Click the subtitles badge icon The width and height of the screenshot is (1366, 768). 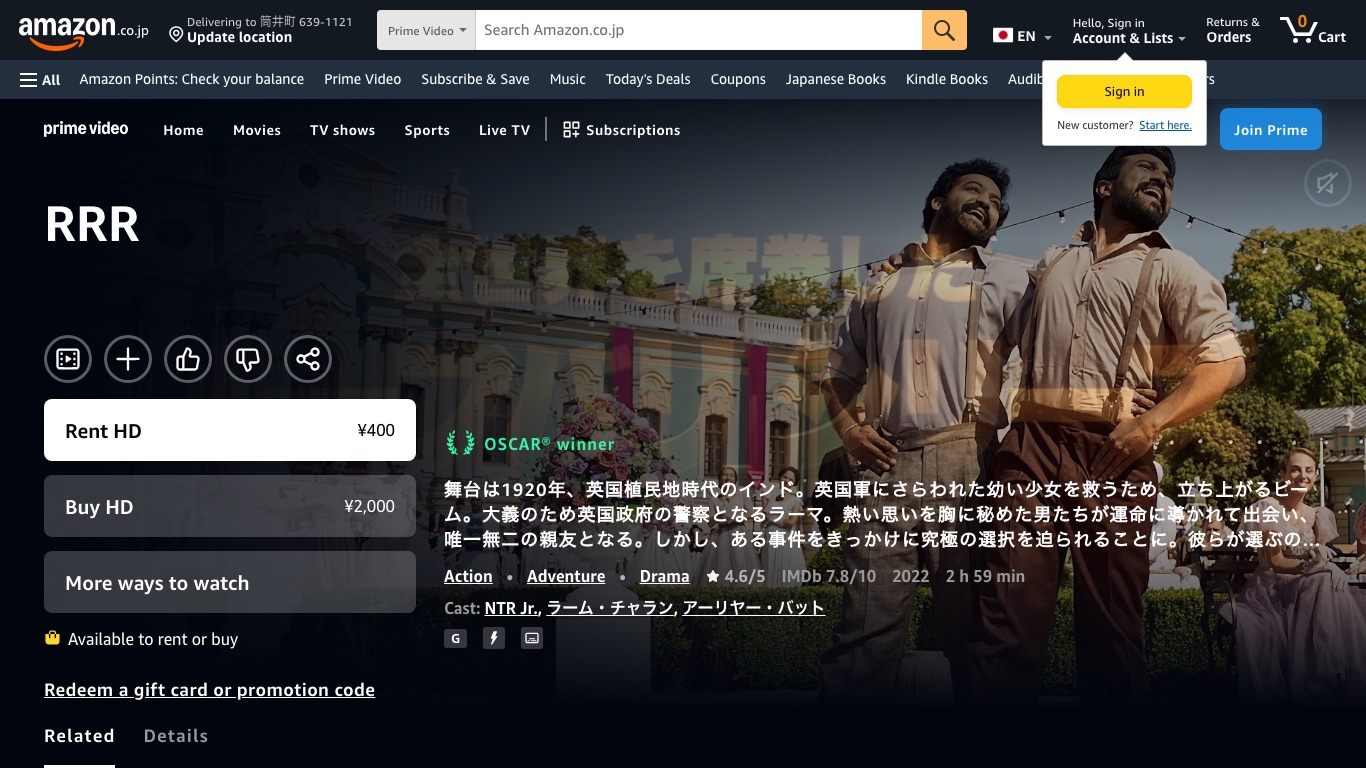click(x=532, y=638)
